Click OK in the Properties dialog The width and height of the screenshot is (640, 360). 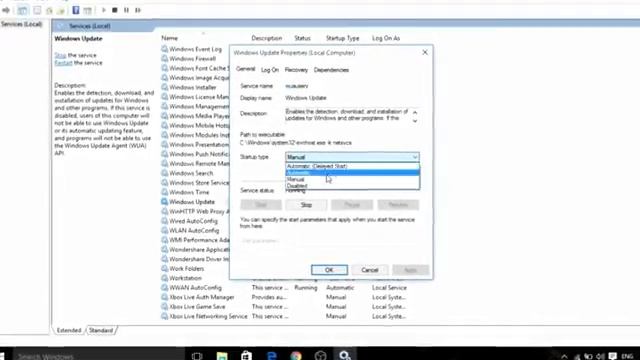click(x=329, y=270)
